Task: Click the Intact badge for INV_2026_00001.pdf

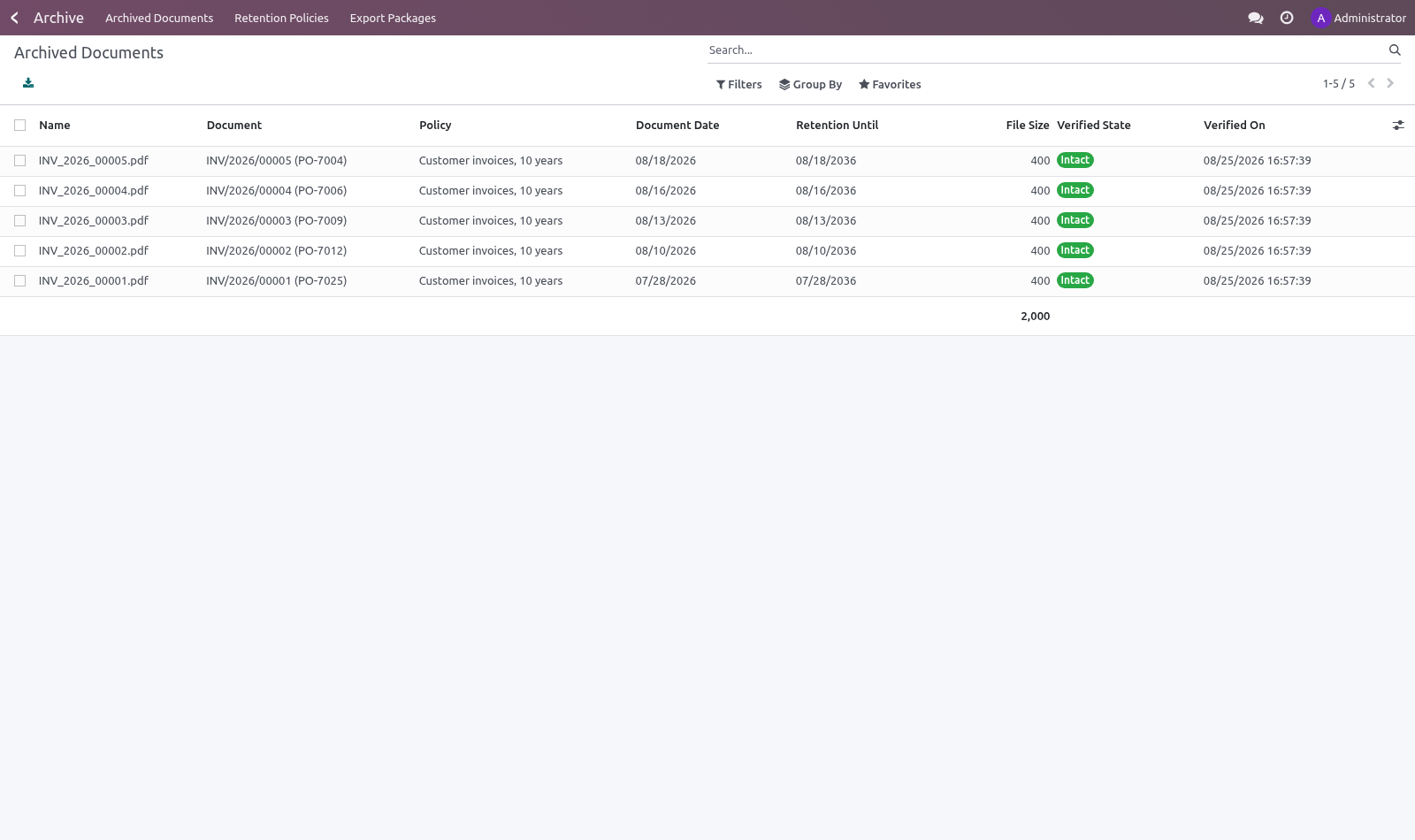Action: [x=1075, y=280]
